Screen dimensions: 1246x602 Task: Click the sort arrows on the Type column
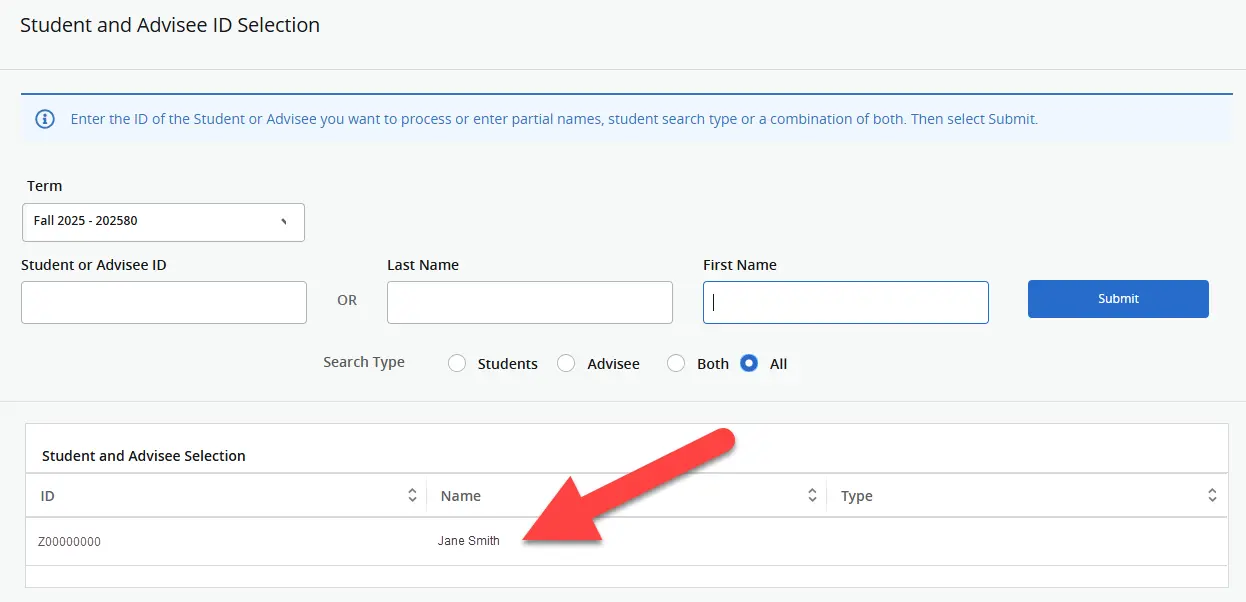pos(1211,494)
